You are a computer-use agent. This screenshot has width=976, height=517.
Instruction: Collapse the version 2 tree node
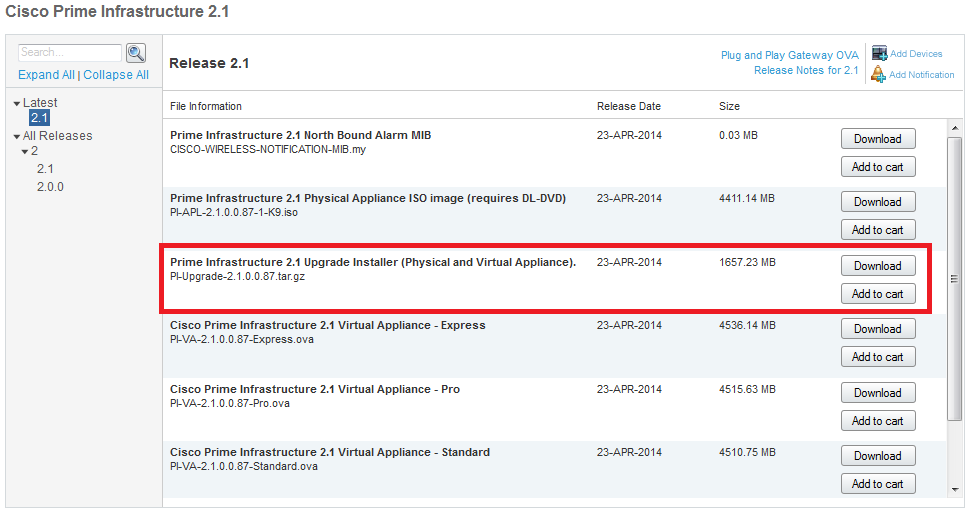click(25, 152)
